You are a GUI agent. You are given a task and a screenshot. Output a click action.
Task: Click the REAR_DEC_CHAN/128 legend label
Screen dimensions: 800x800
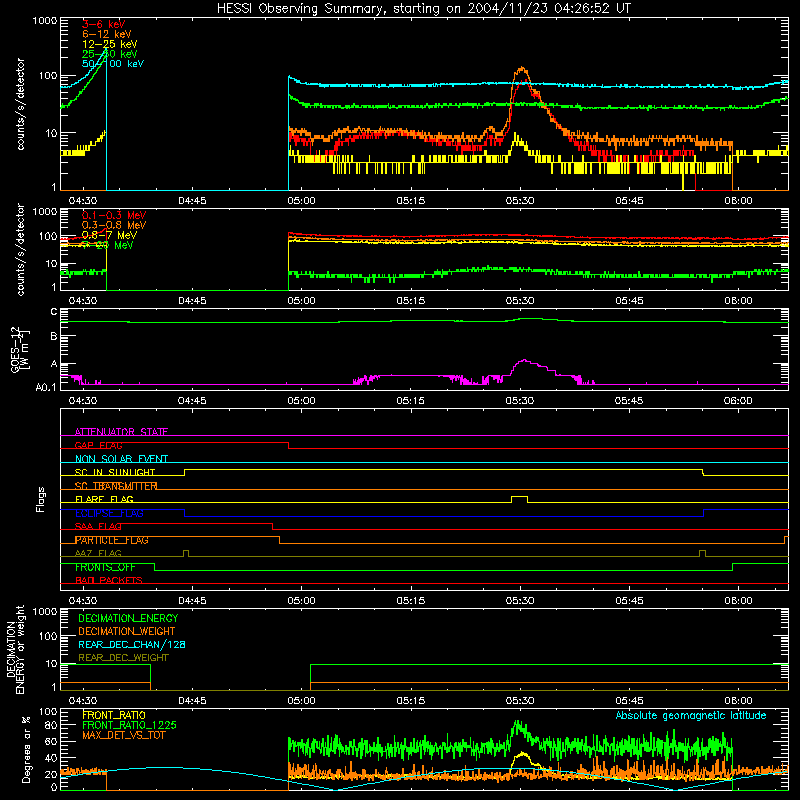(x=132, y=644)
